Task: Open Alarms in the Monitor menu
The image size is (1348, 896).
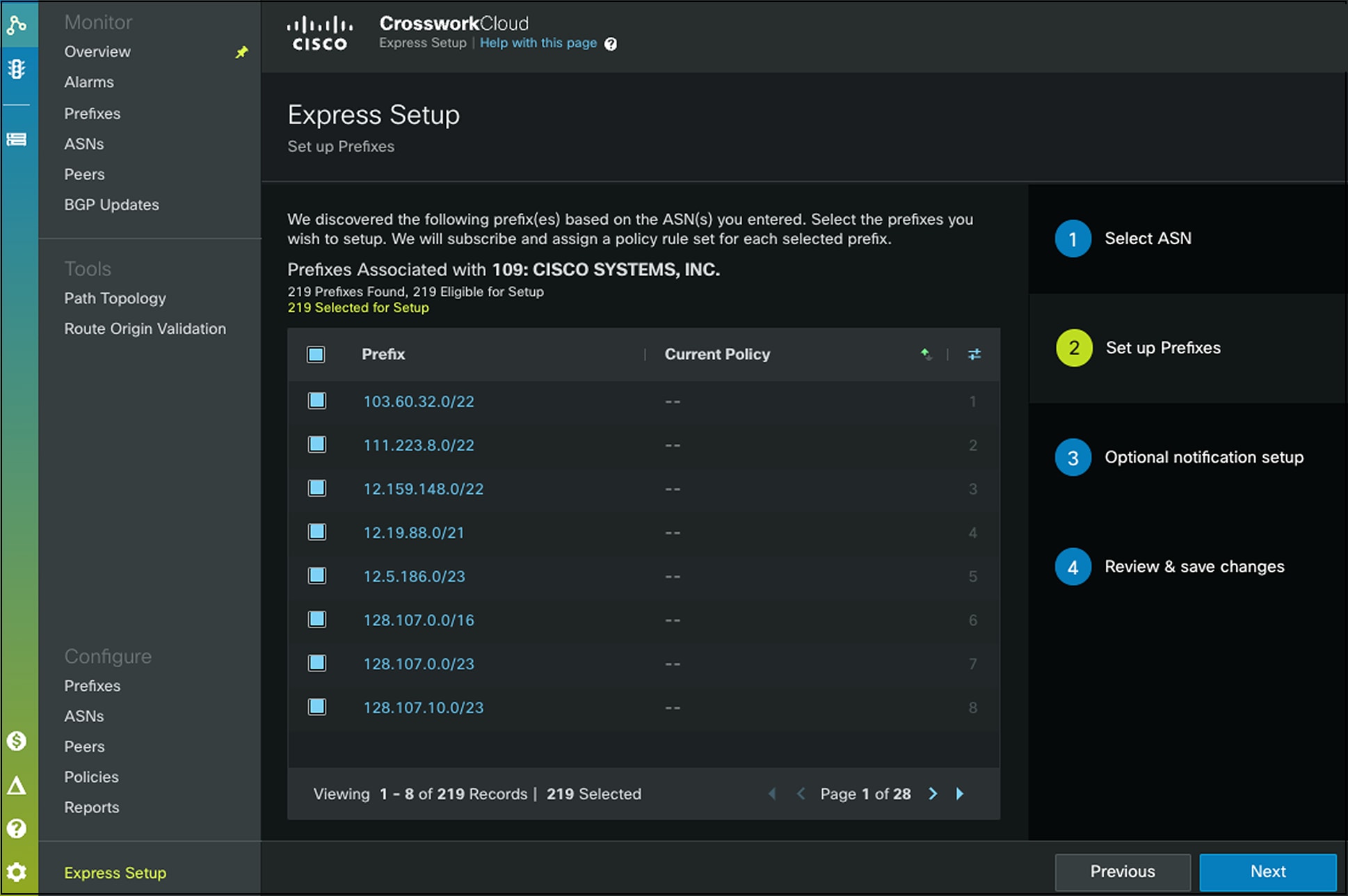Action: click(89, 82)
